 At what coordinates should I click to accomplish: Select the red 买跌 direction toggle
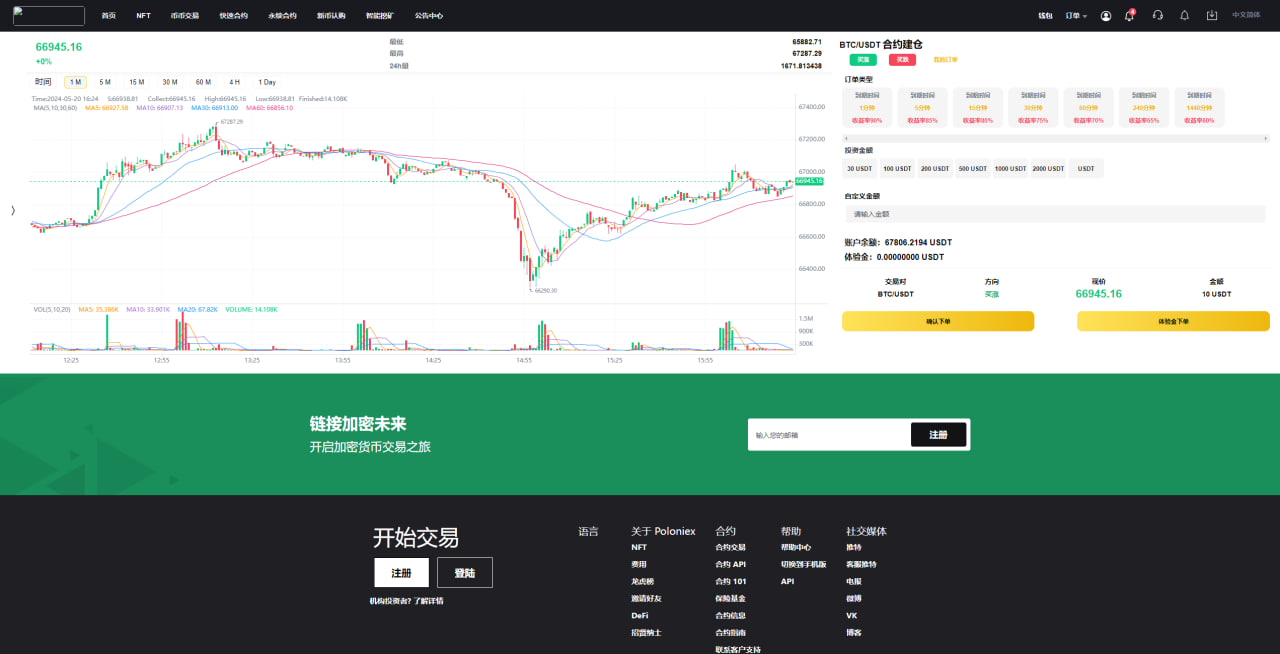[x=902, y=60]
